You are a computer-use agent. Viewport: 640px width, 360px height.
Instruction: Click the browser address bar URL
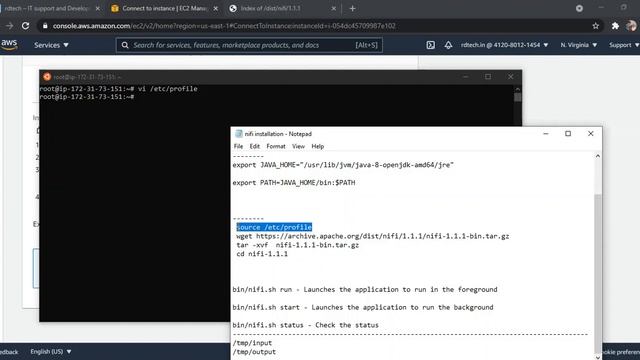[x=224, y=26]
